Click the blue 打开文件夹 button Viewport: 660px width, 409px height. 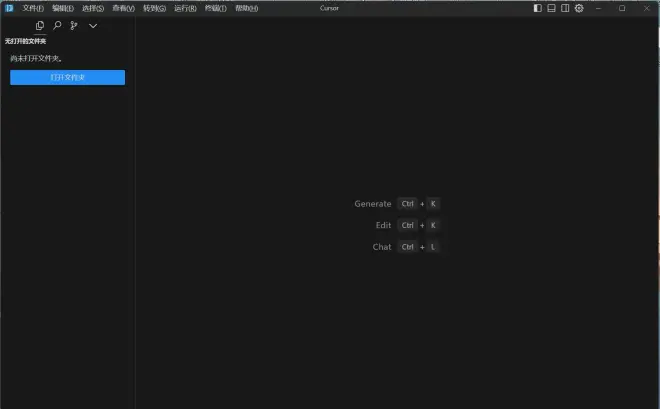click(67, 78)
